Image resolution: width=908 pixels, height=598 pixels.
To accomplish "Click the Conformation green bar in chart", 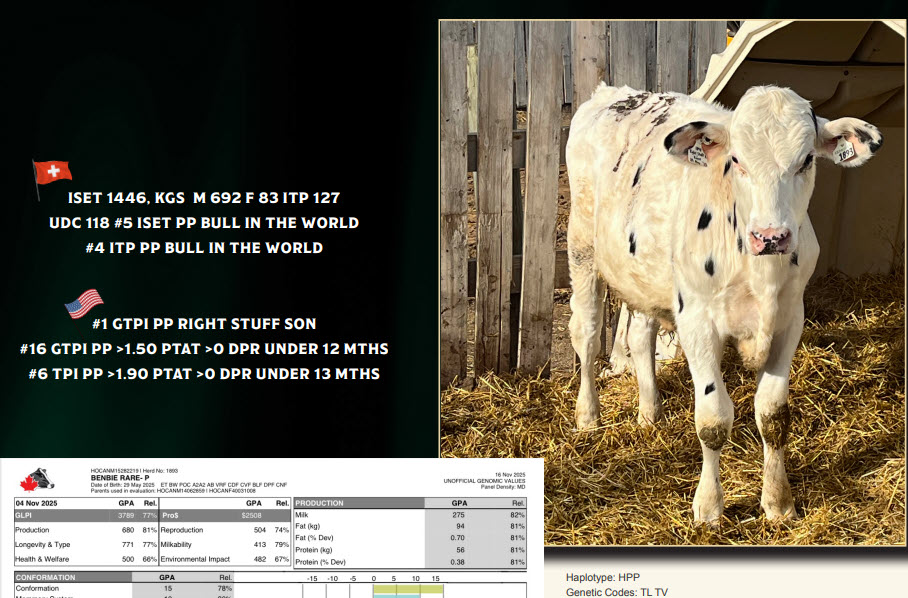I will 407,590.
